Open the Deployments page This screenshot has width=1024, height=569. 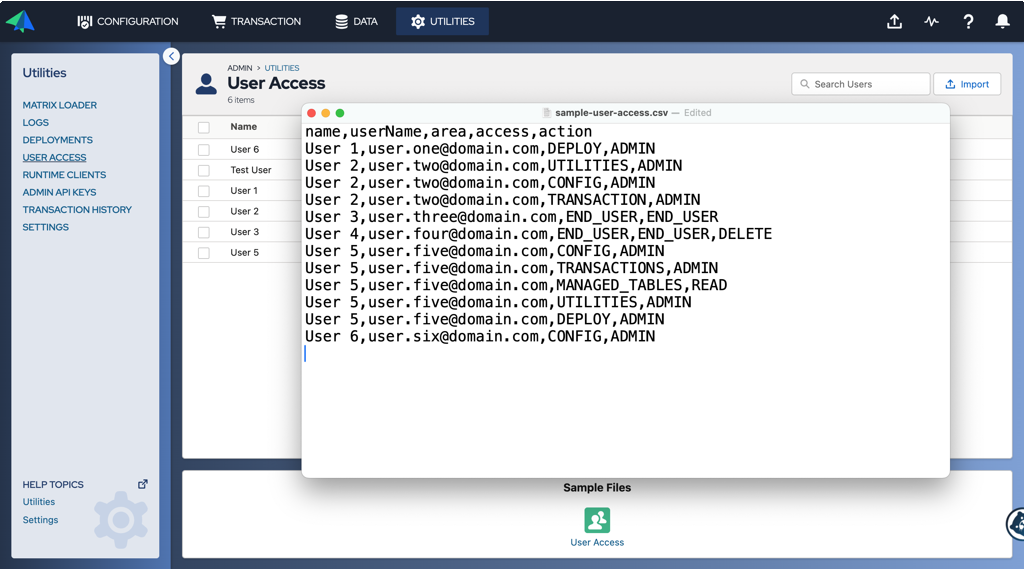click(x=57, y=140)
